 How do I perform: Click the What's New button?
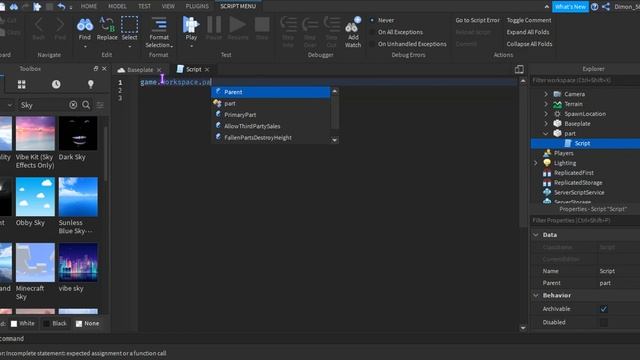570,7
